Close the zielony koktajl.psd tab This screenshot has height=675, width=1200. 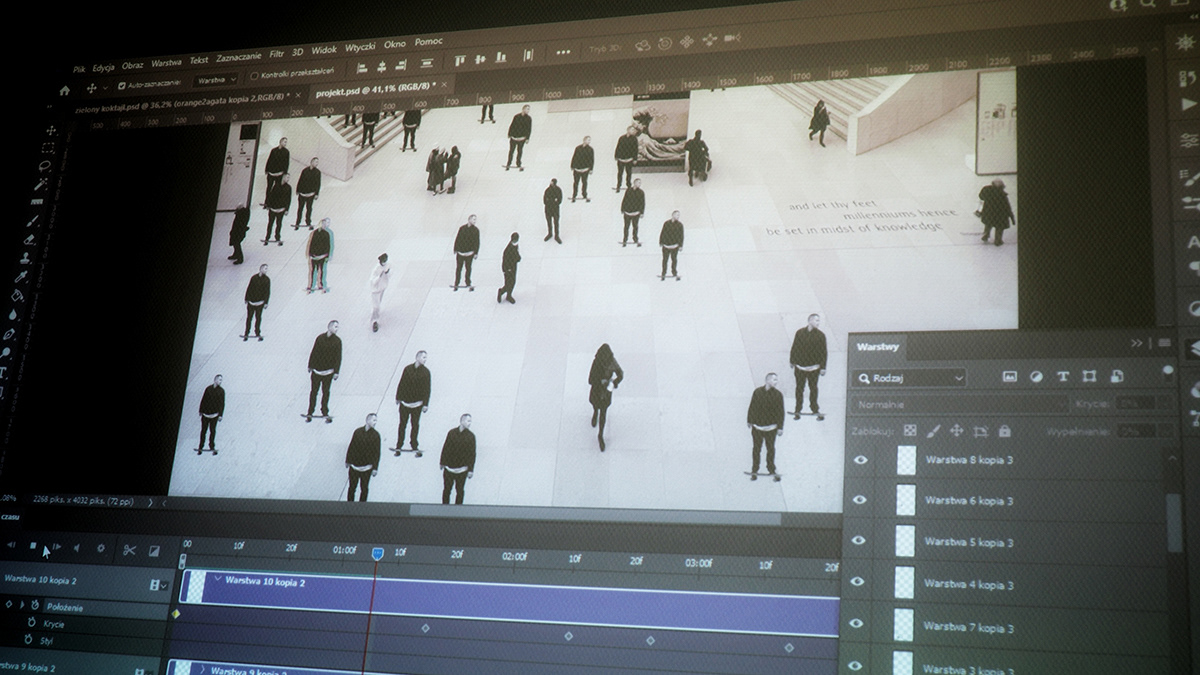298,95
